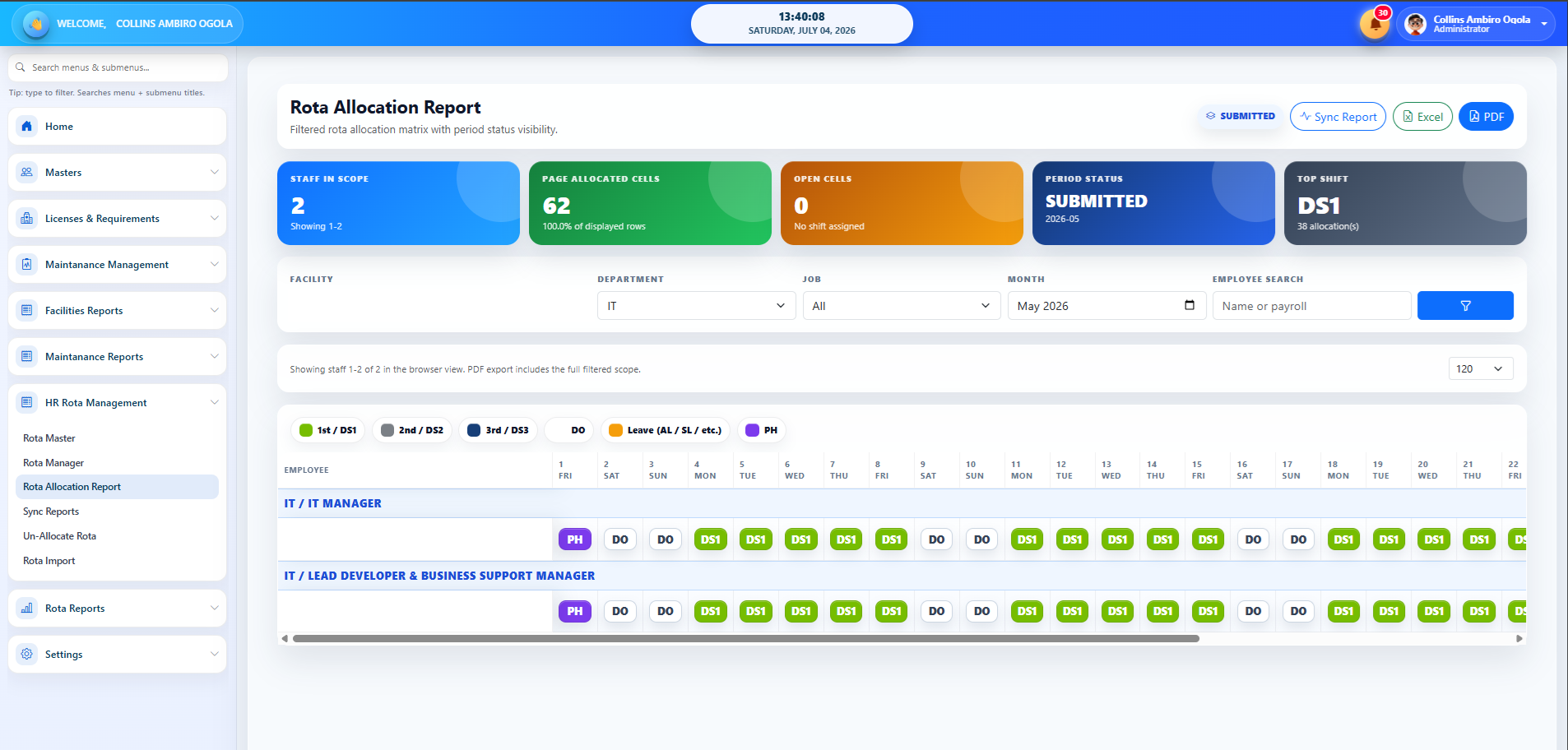Click the horizontal scrollbar under the rota table
This screenshot has height=750, width=1568.
[745, 638]
